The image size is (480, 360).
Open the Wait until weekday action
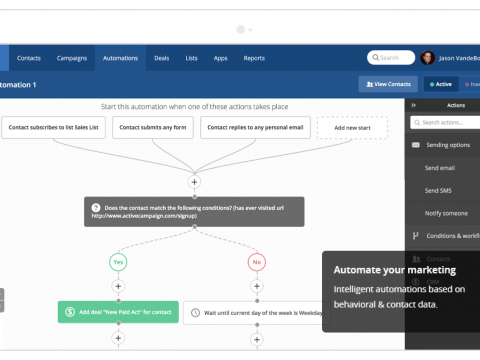[257, 313]
